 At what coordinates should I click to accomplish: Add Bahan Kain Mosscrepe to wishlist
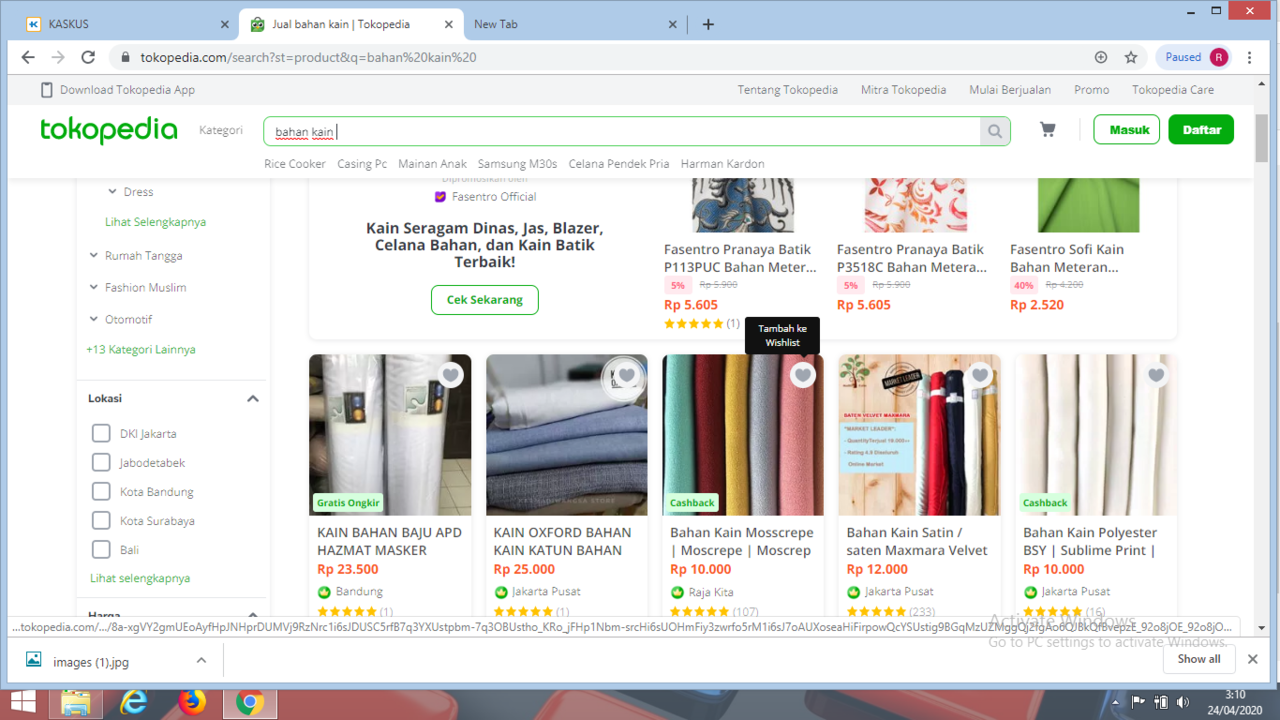click(x=803, y=375)
